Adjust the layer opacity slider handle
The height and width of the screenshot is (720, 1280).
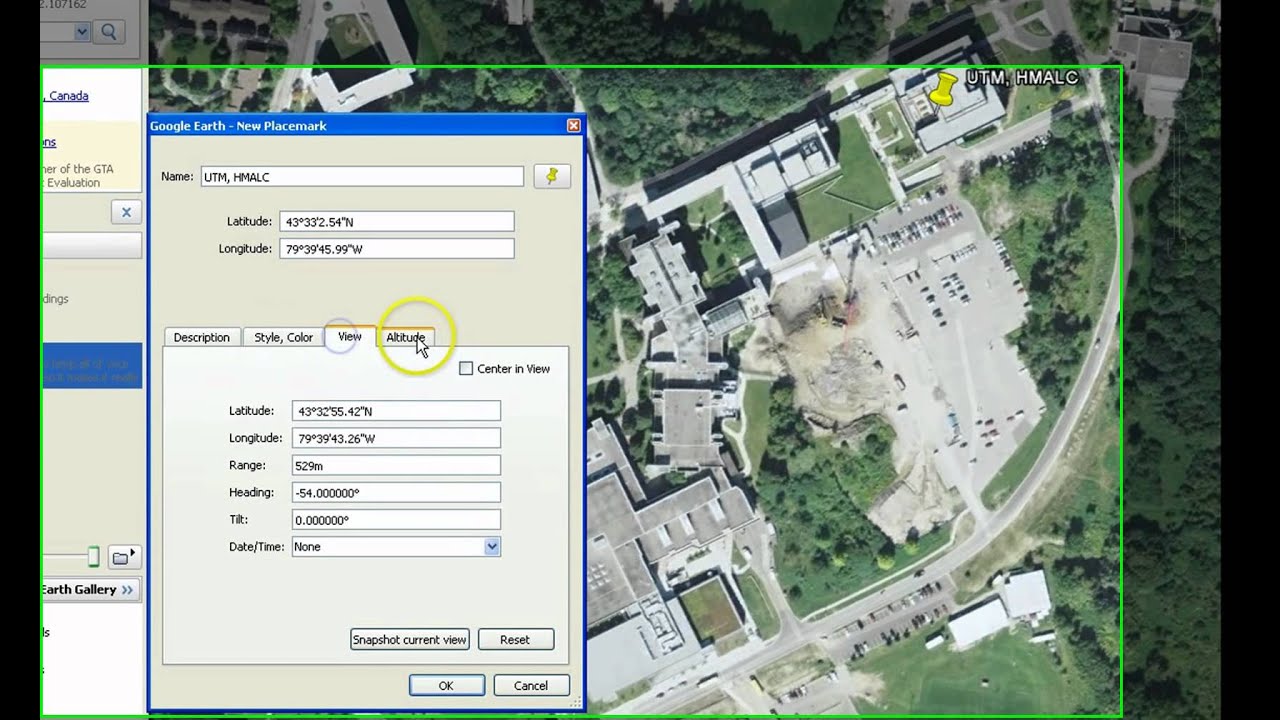(93, 556)
